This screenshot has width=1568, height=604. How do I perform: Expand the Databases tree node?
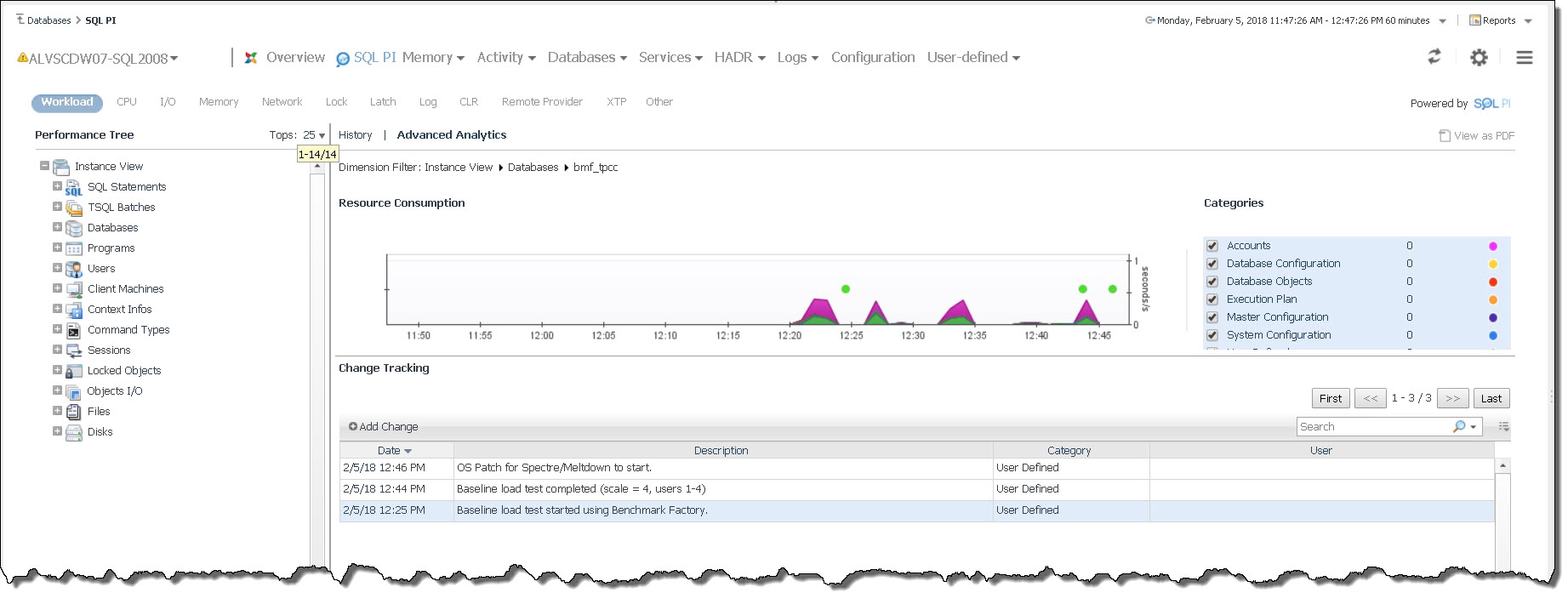pos(57,227)
